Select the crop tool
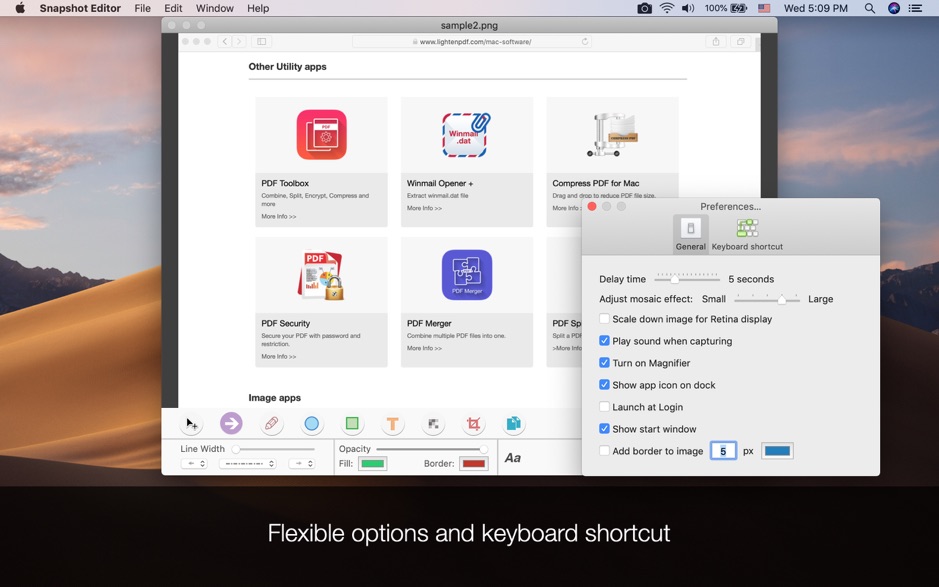The height and width of the screenshot is (587, 939). click(473, 423)
